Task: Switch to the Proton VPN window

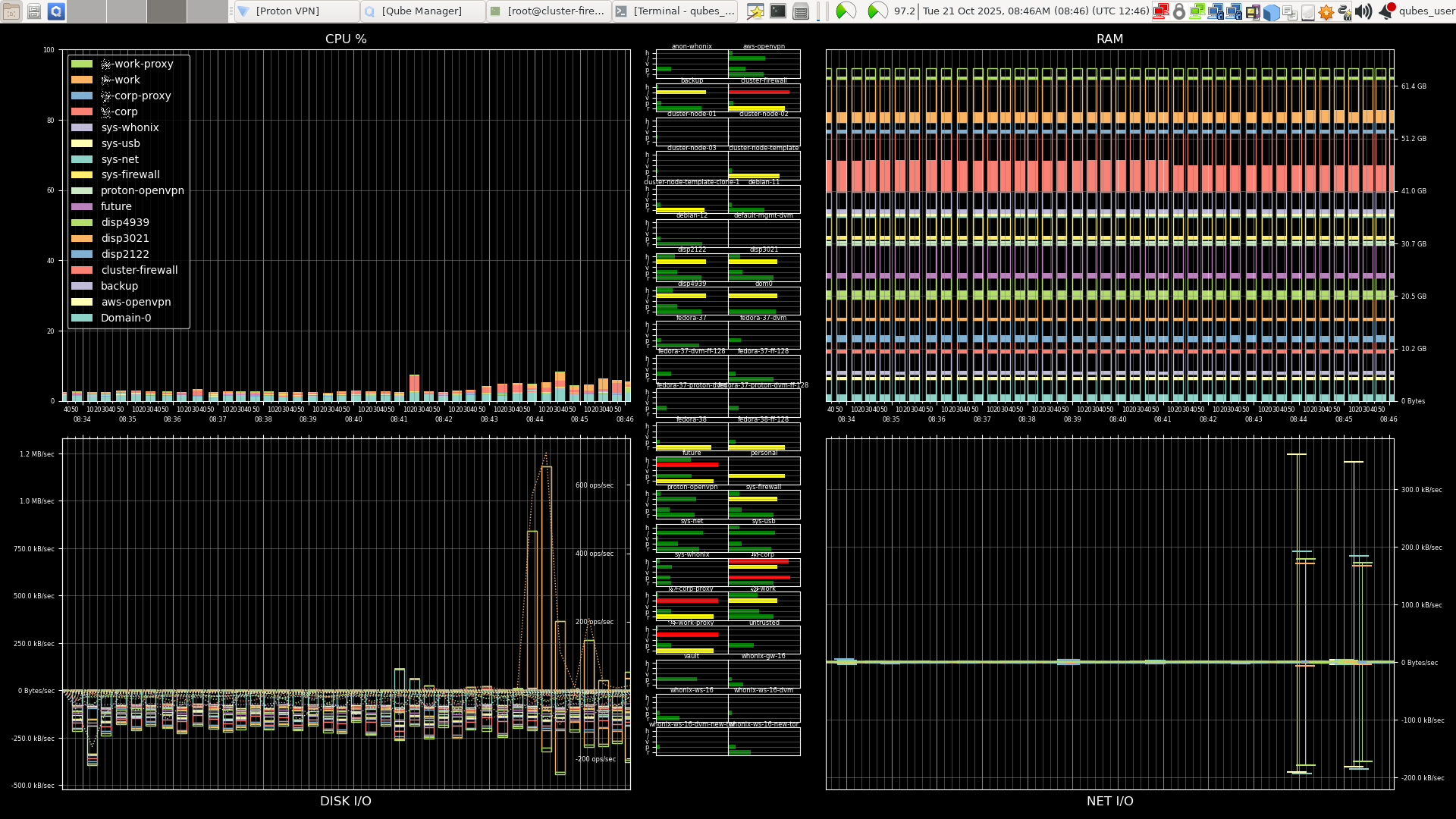Action: click(x=297, y=11)
